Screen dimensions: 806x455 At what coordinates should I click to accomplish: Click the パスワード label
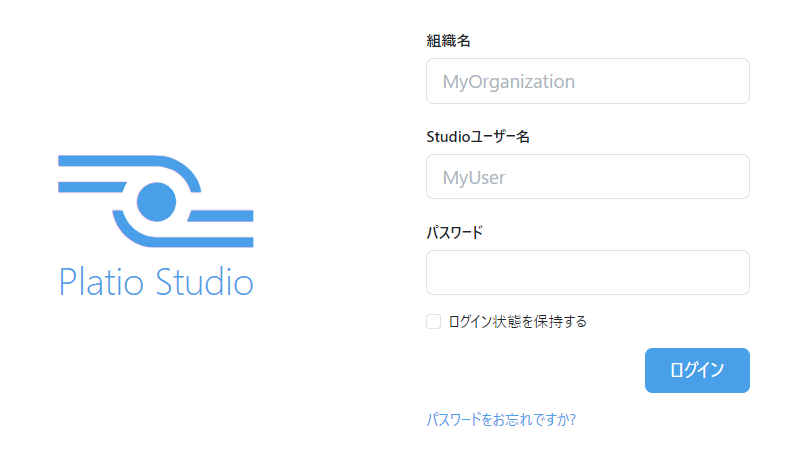click(454, 232)
